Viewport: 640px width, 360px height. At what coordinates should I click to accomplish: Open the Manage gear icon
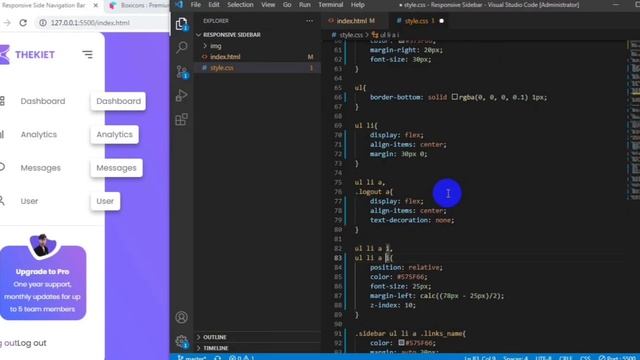182,341
